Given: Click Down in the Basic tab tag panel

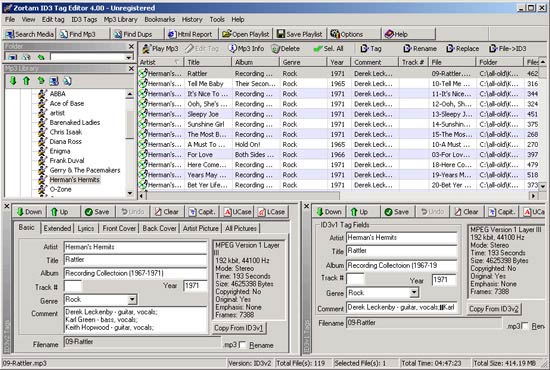Looking at the screenshot, I should point(30,212).
